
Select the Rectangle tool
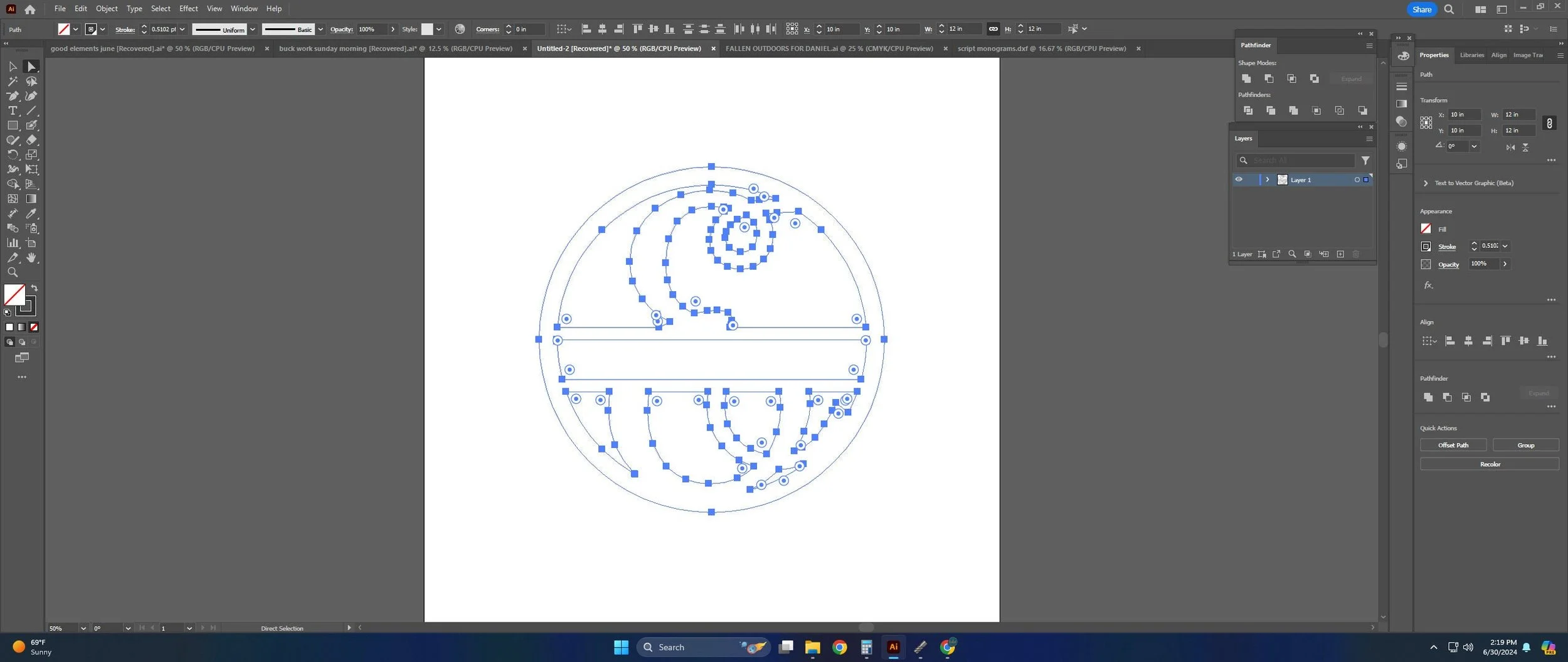(13, 125)
